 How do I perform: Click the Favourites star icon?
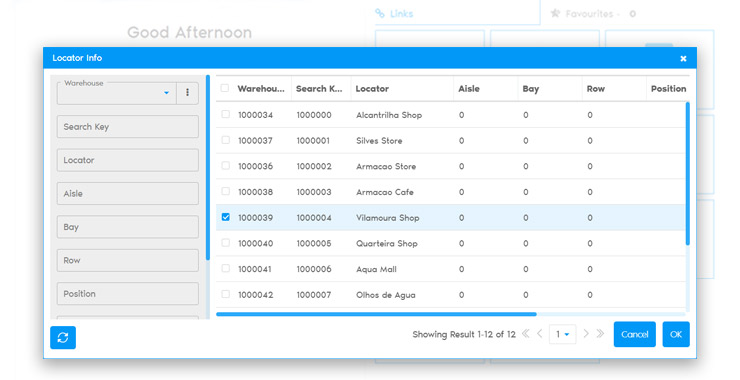[x=555, y=13]
